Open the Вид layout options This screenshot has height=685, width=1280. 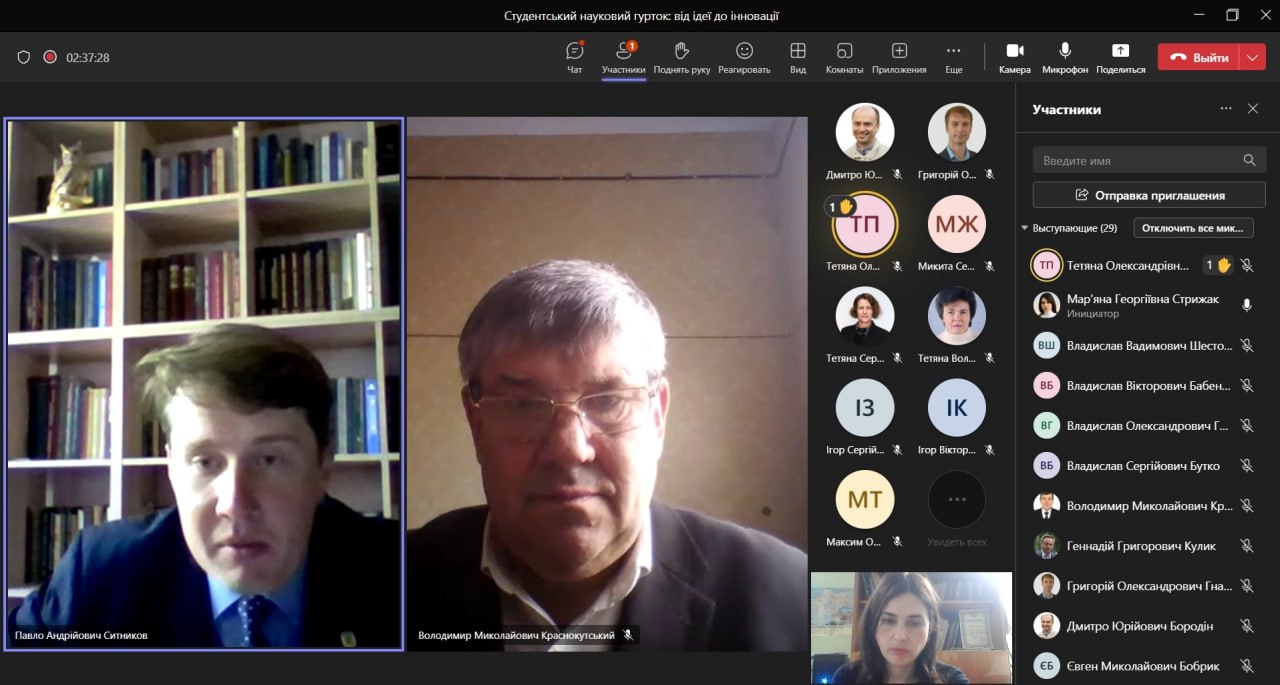pyautogui.click(x=798, y=57)
